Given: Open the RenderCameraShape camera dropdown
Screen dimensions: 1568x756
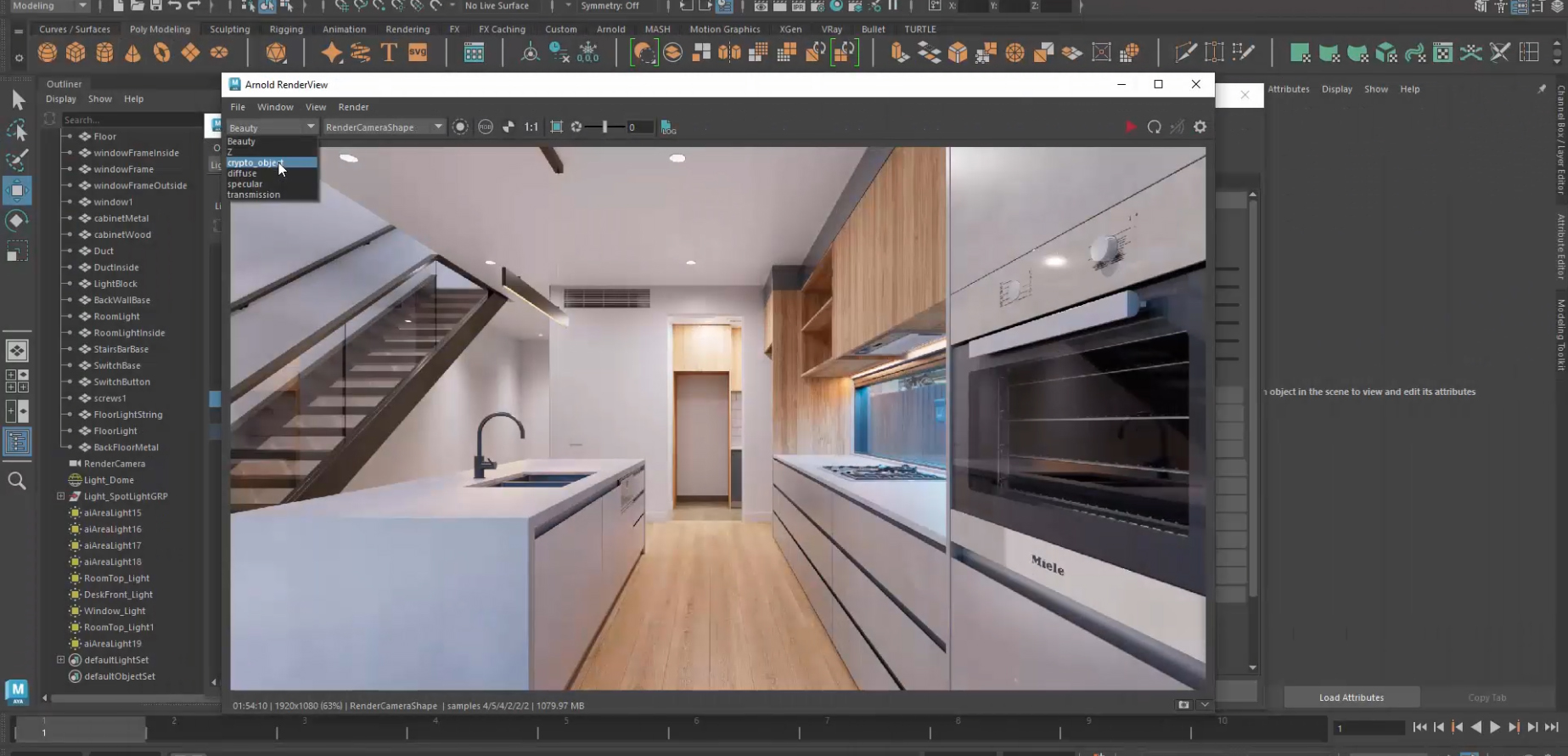Looking at the screenshot, I should tap(384, 127).
